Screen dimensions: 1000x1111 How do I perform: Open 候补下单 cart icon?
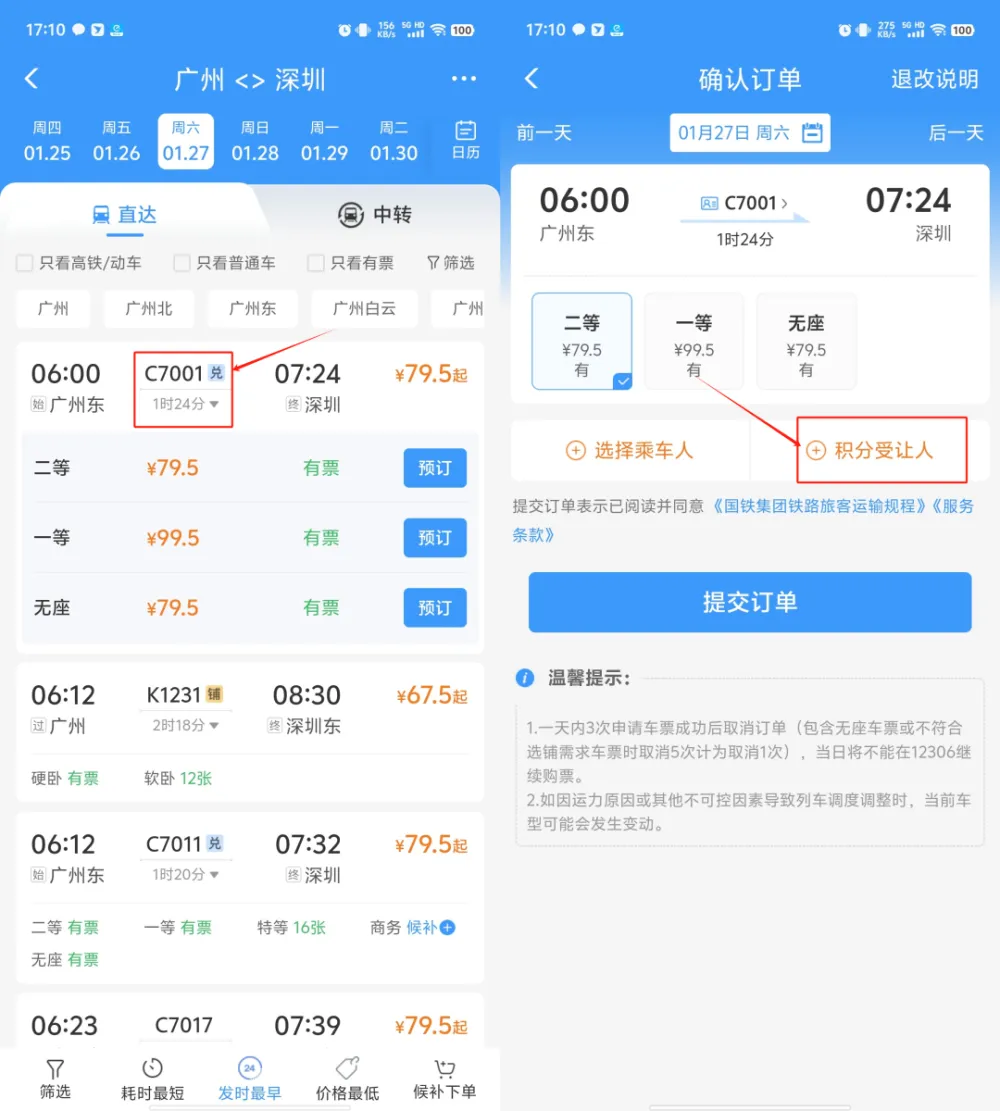[x=444, y=1068]
